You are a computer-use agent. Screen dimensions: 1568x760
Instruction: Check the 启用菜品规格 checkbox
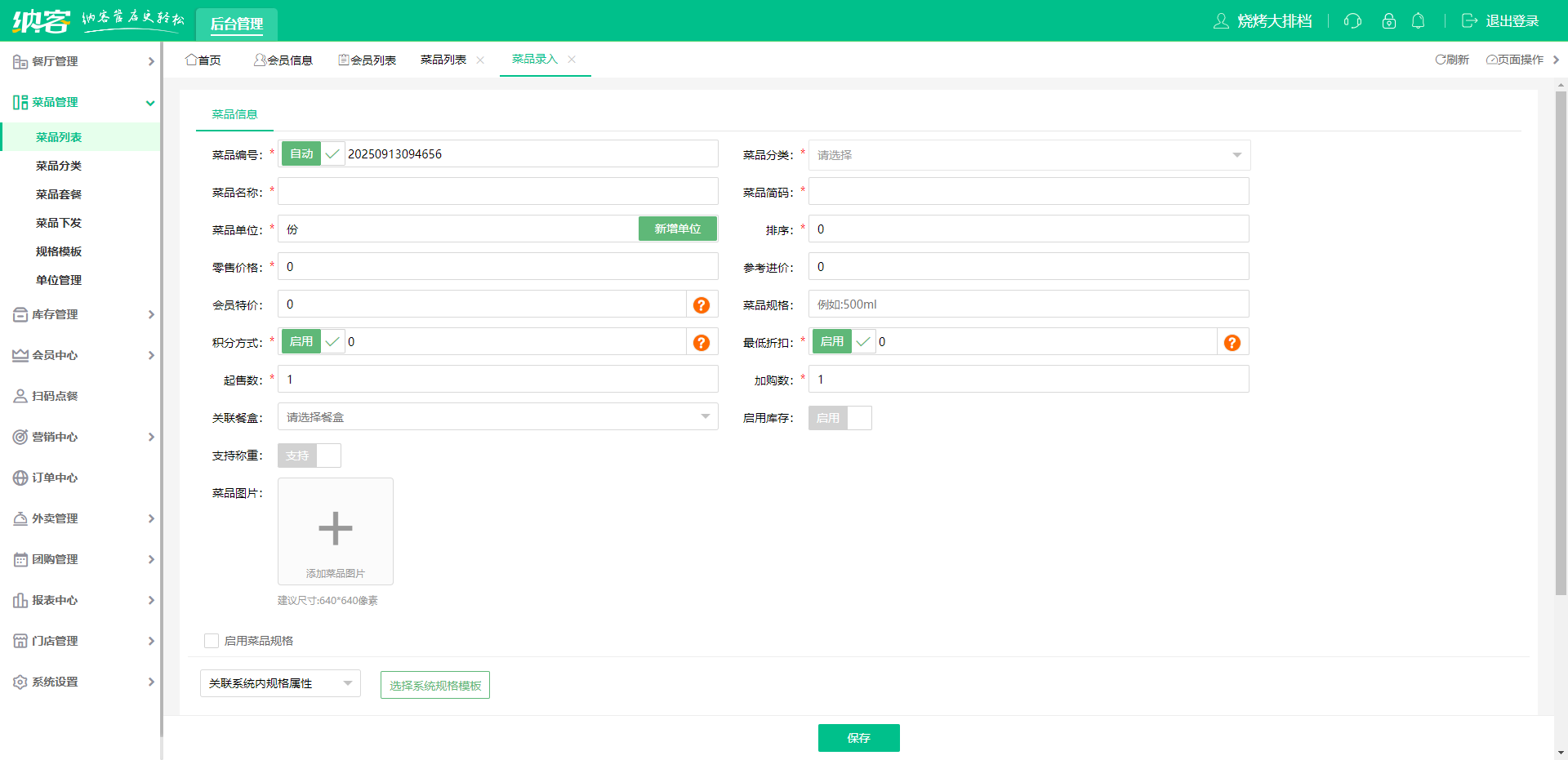point(212,640)
